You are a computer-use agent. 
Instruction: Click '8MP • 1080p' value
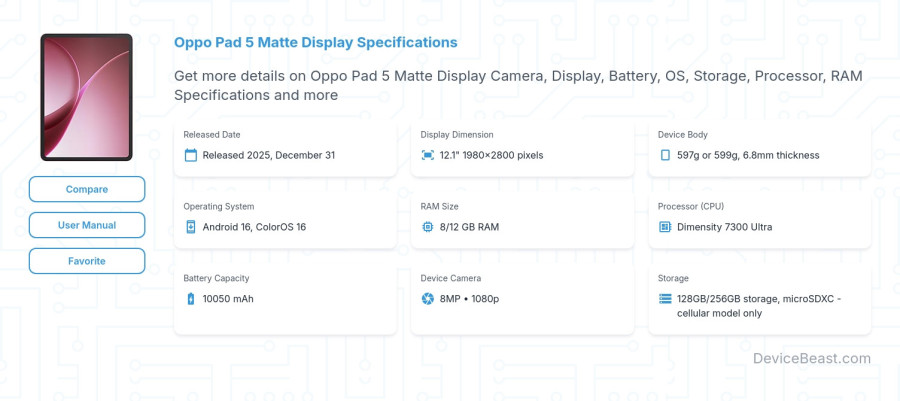tap(470, 298)
